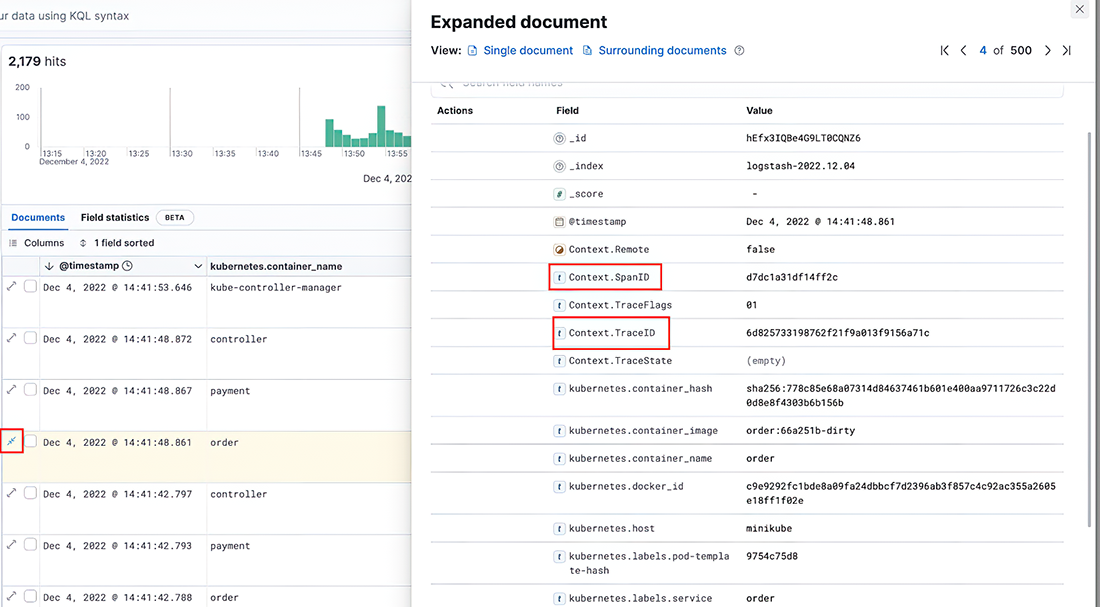
Task: Click the kubernetes.container_name column header
Action: 276,266
